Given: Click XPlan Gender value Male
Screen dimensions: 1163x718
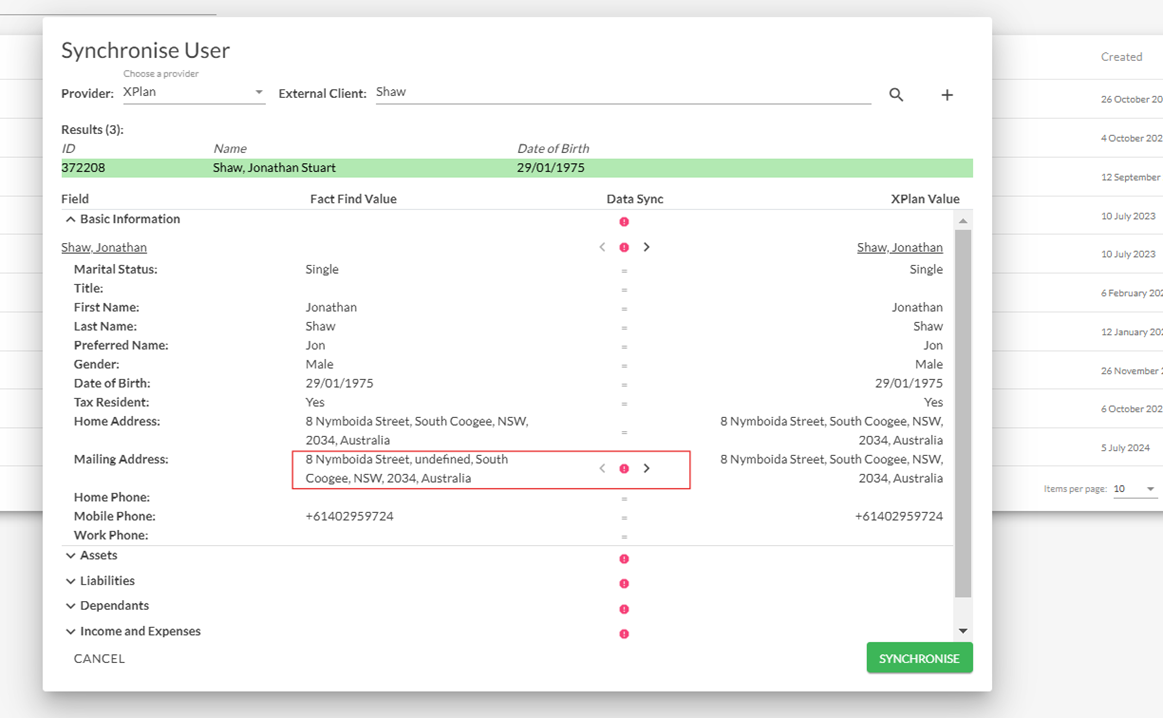Looking at the screenshot, I should [x=929, y=364].
